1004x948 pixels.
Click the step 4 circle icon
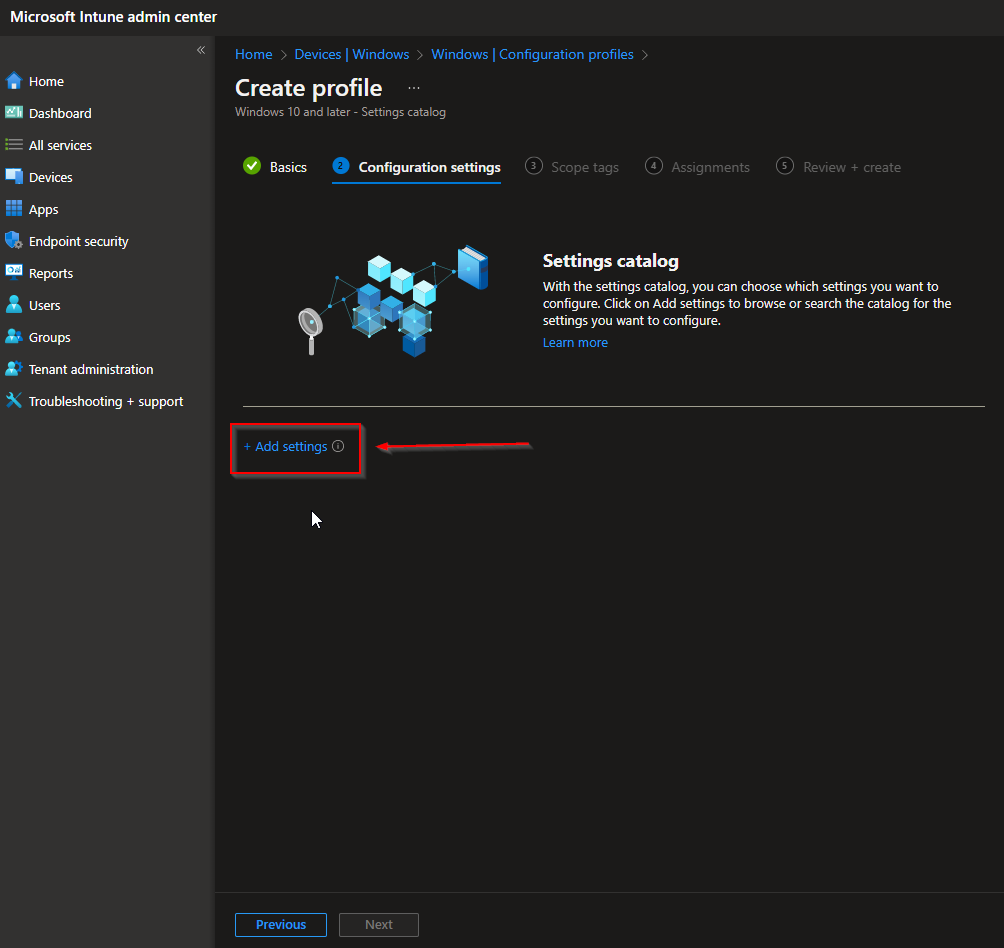point(653,166)
